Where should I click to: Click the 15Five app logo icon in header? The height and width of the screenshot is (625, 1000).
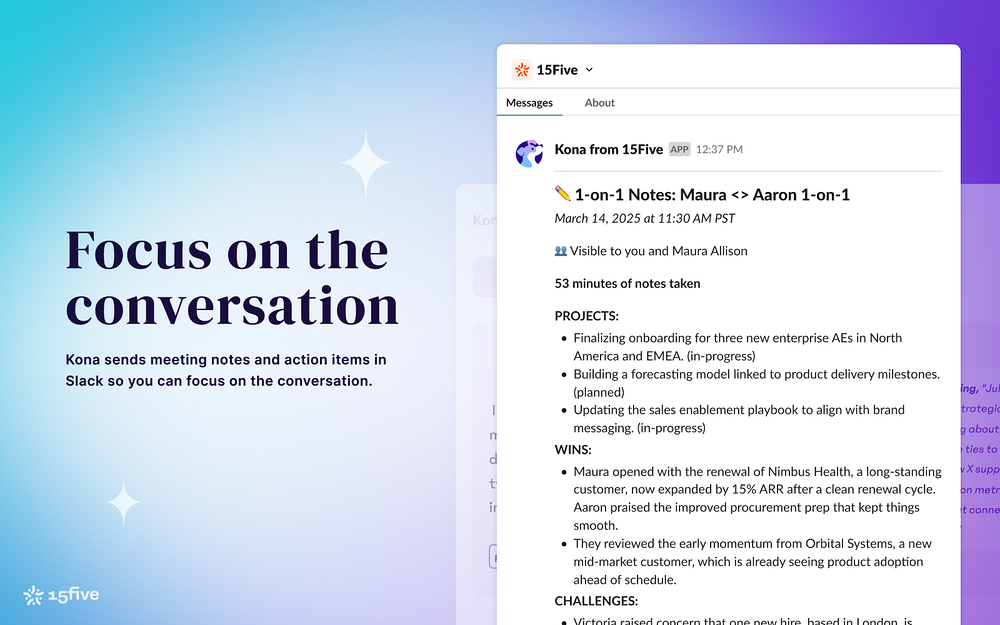pos(522,70)
